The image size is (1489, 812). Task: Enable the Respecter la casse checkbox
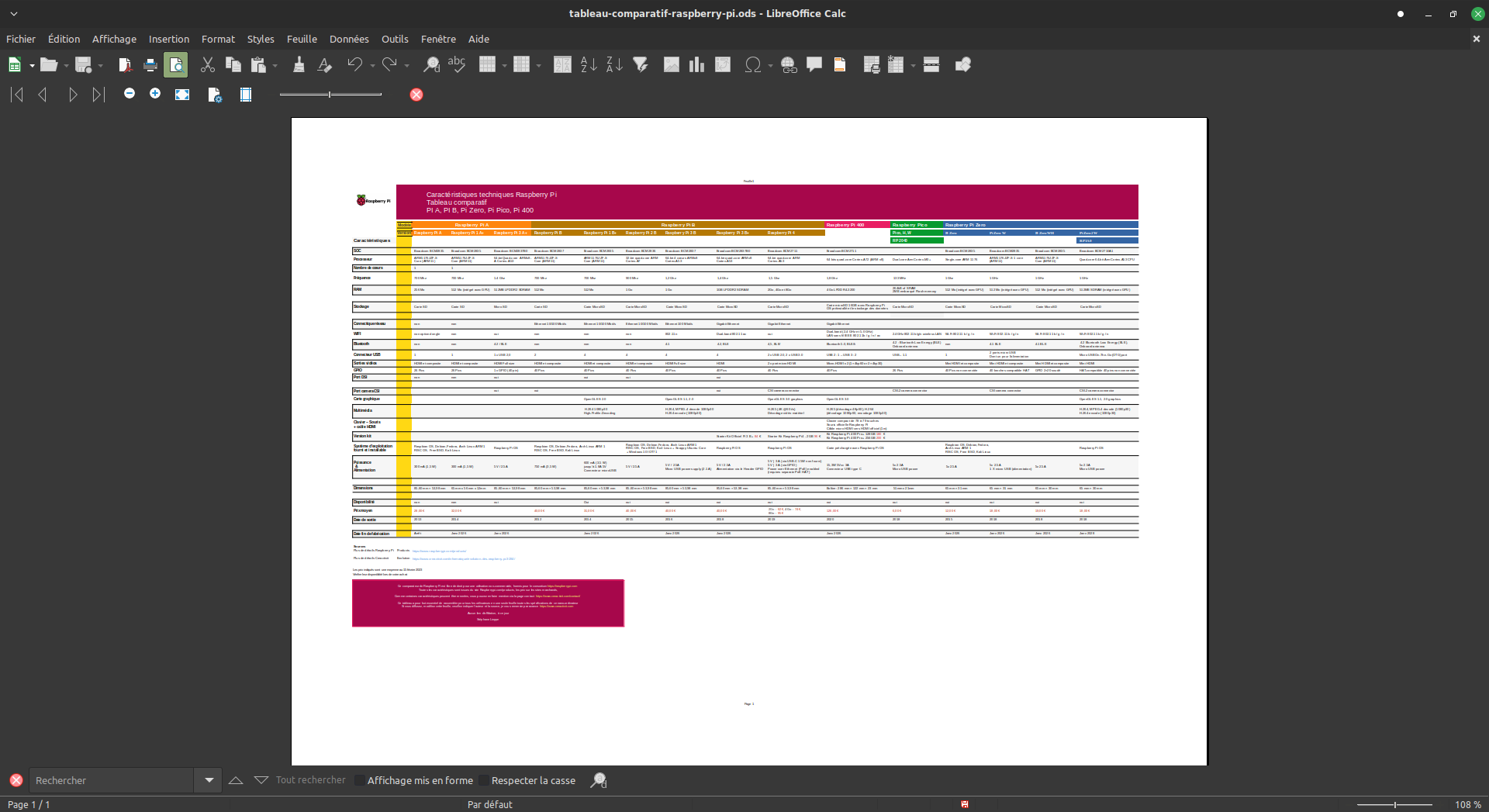[x=484, y=780]
